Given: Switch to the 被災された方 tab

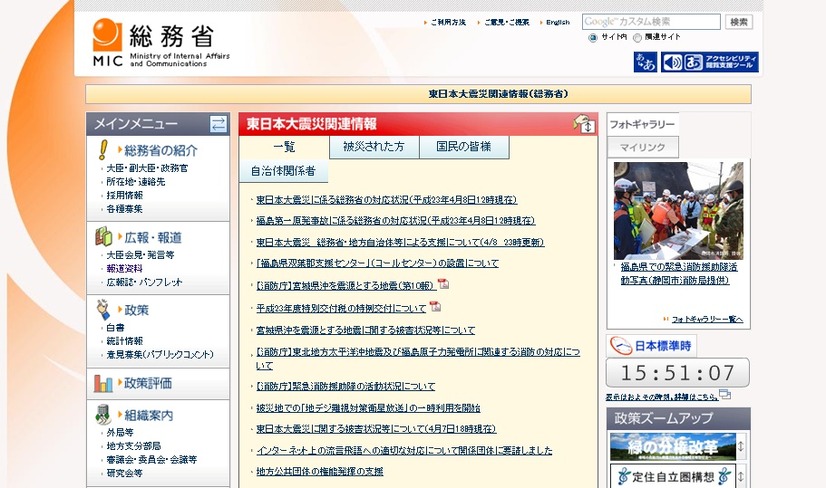Looking at the screenshot, I should click(x=374, y=147).
